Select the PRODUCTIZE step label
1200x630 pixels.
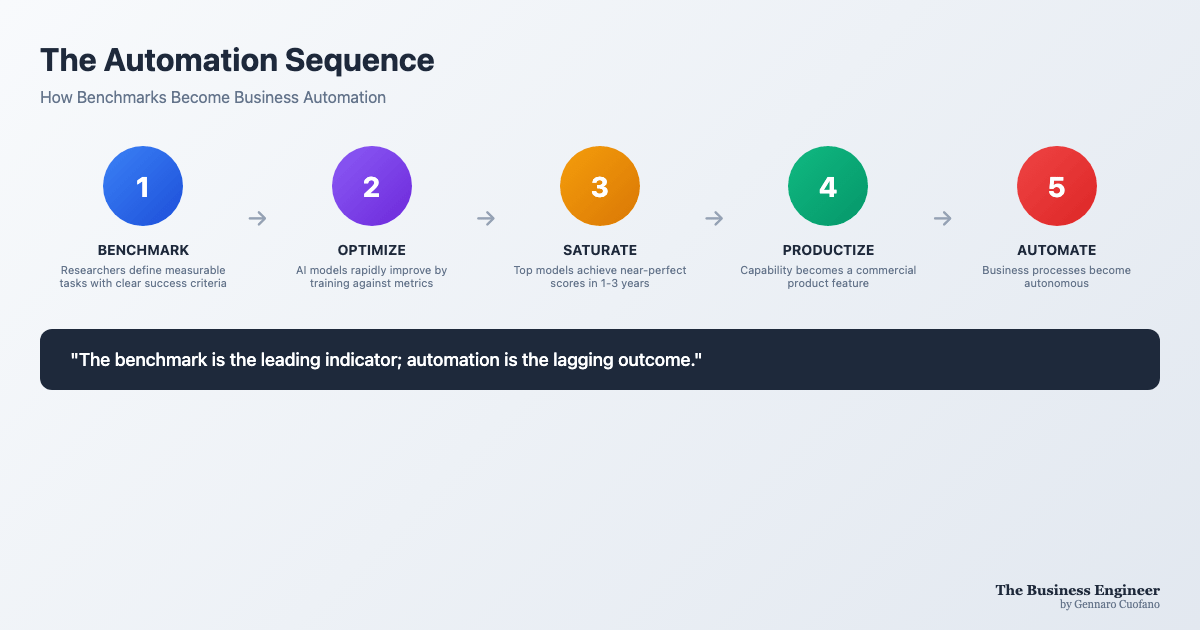[828, 250]
